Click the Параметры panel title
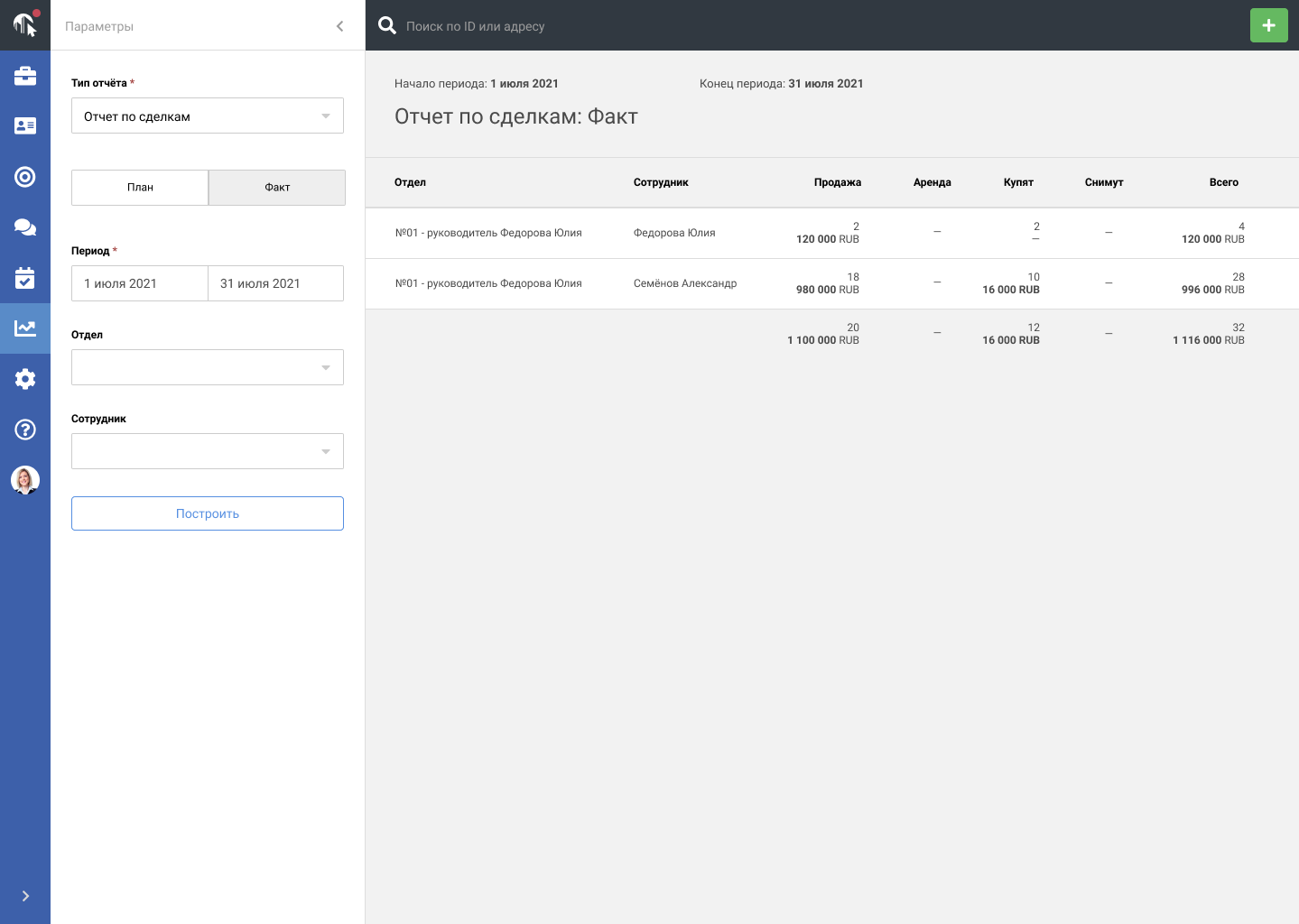 (x=99, y=26)
